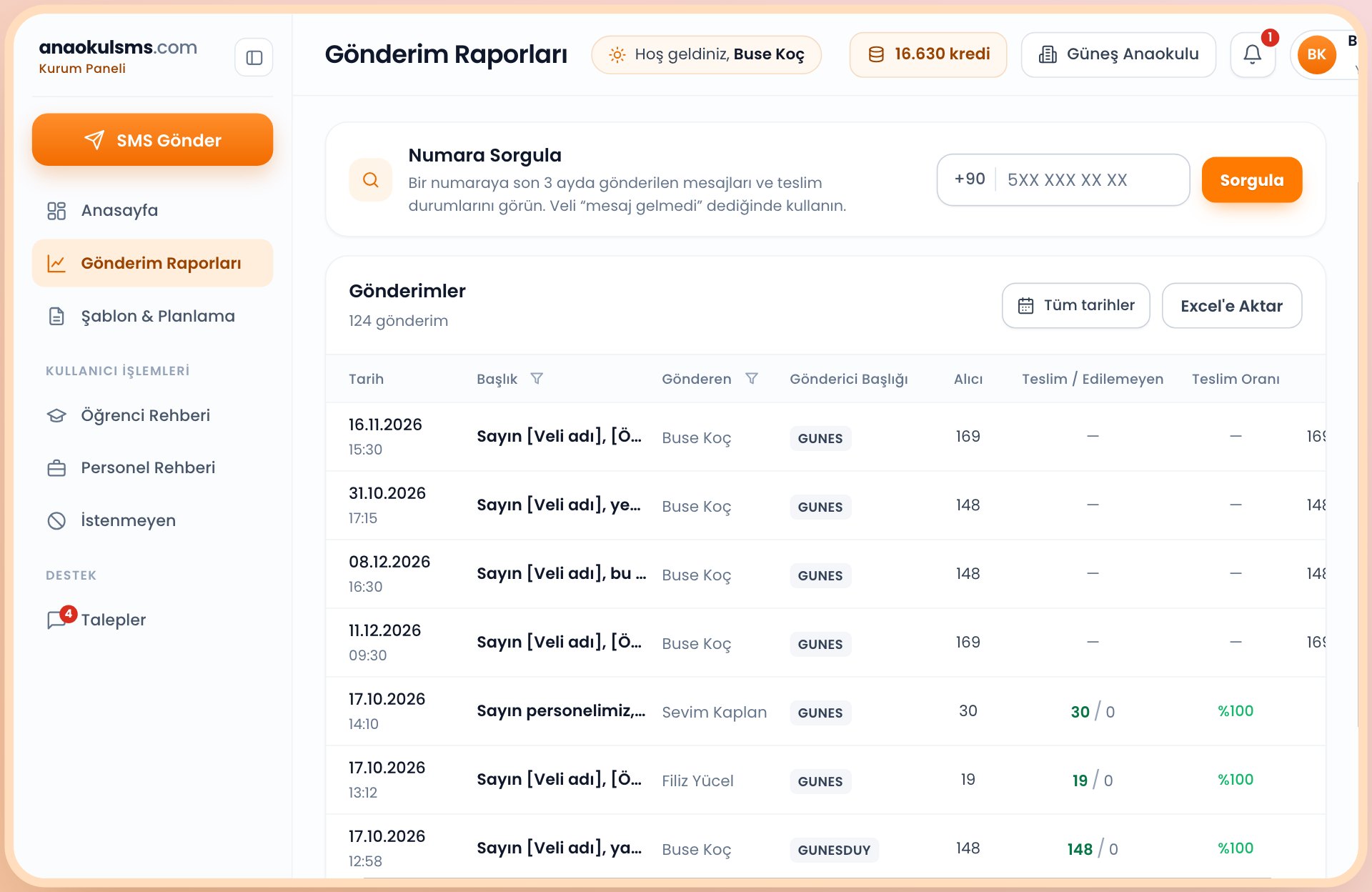Open the 31.10.2026 17:15 shipment row
1372x892 pixels.
coord(825,505)
